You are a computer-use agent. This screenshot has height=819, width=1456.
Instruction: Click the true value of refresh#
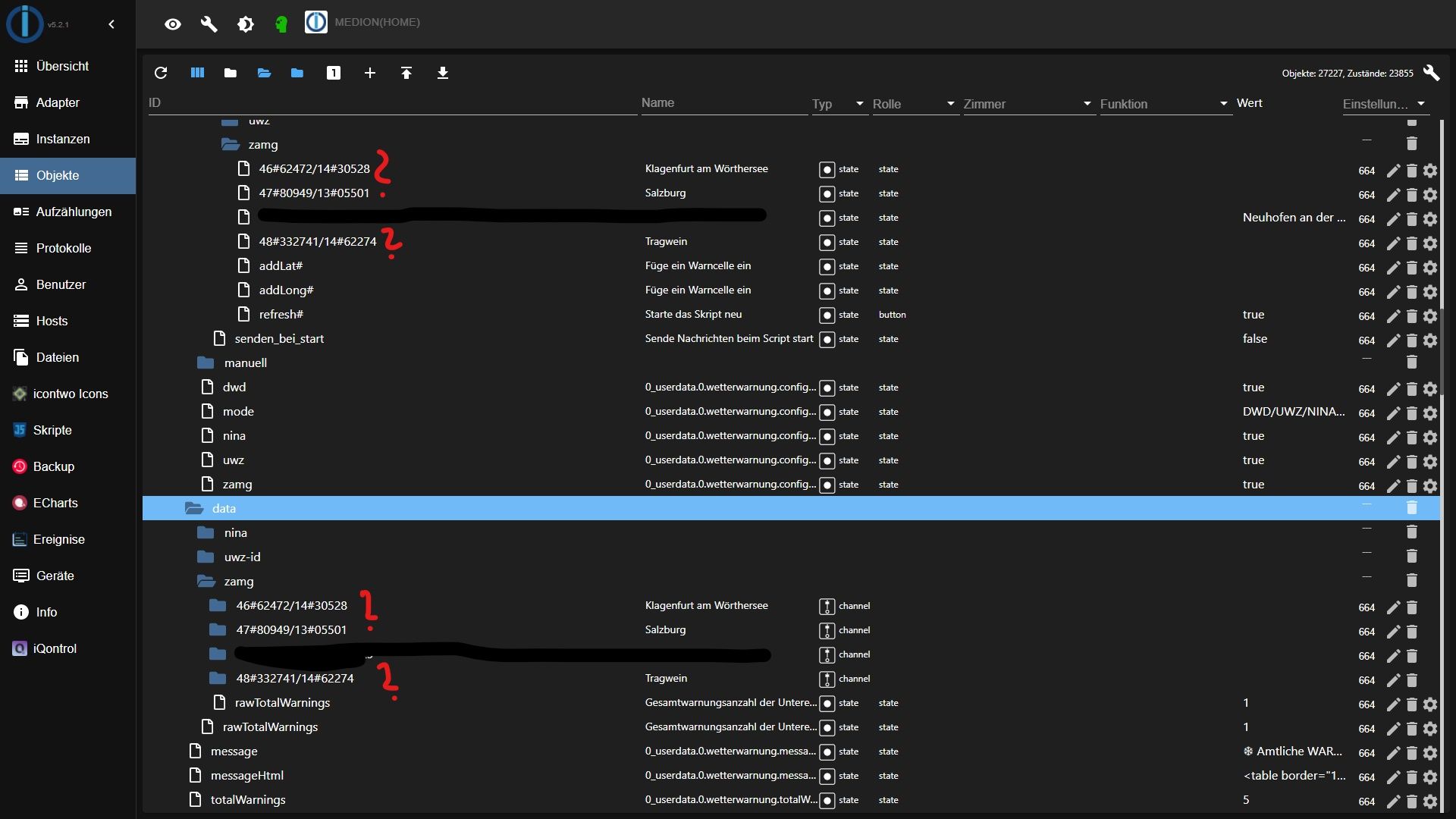(1254, 314)
